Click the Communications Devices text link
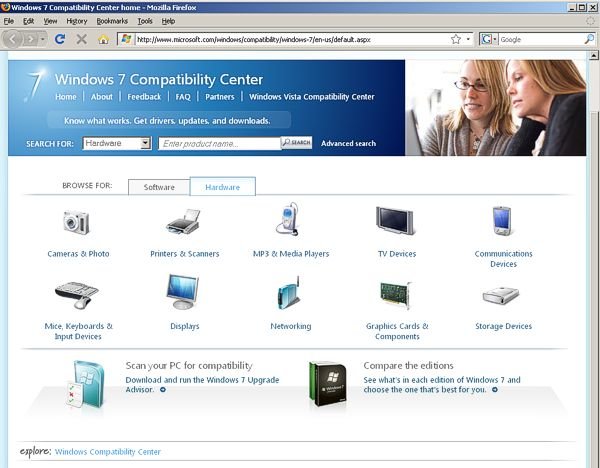Image resolution: width=600 pixels, height=468 pixels. (503, 259)
